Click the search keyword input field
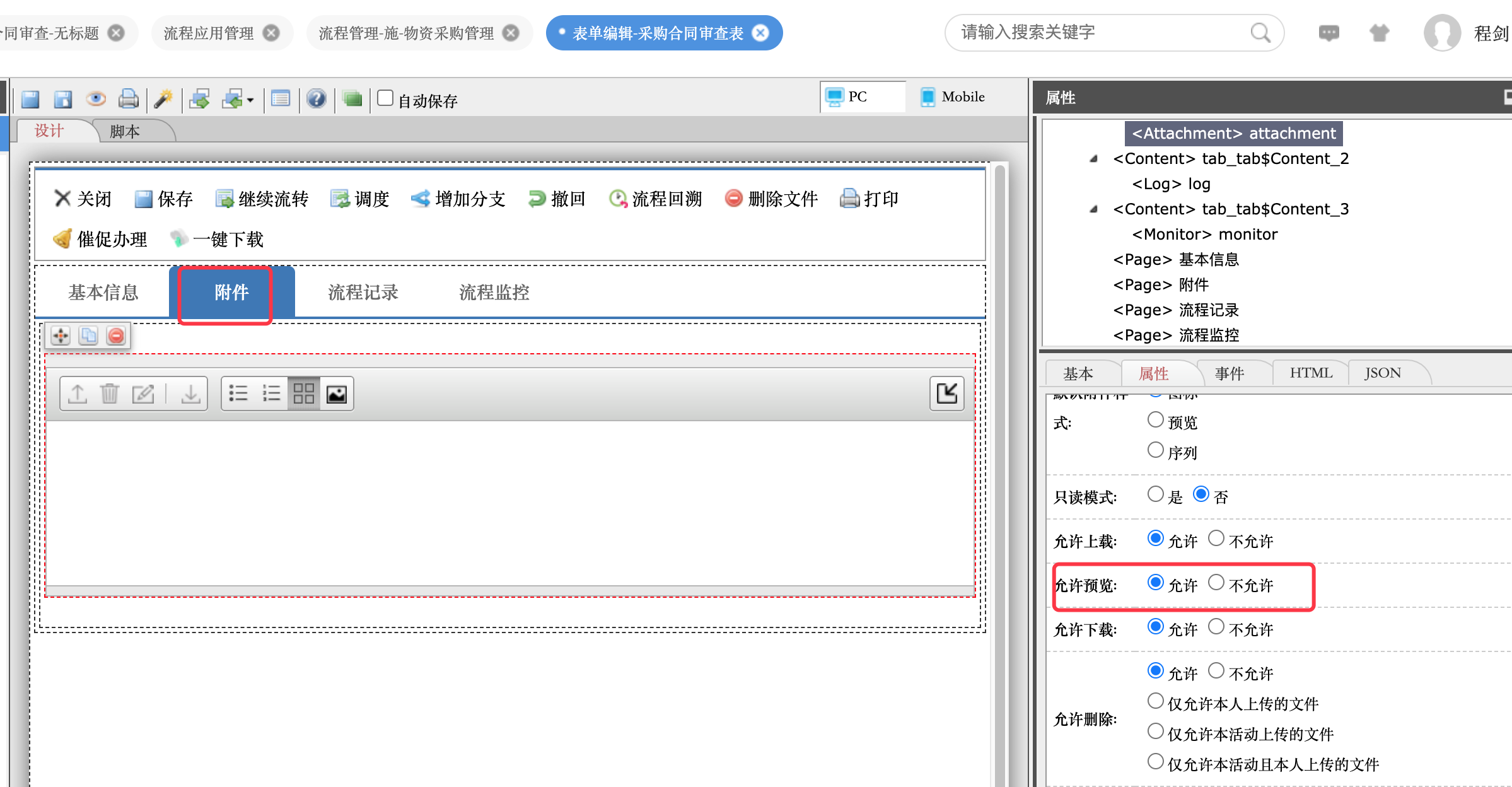Screen dimensions: 1512x787 pyautogui.click(x=1100, y=33)
